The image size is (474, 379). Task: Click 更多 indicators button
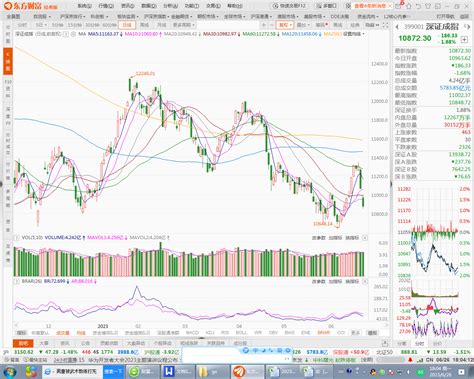[356, 333]
